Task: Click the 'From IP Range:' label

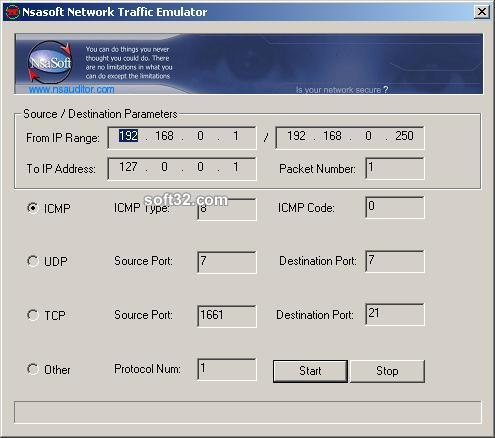Action: (x=63, y=138)
